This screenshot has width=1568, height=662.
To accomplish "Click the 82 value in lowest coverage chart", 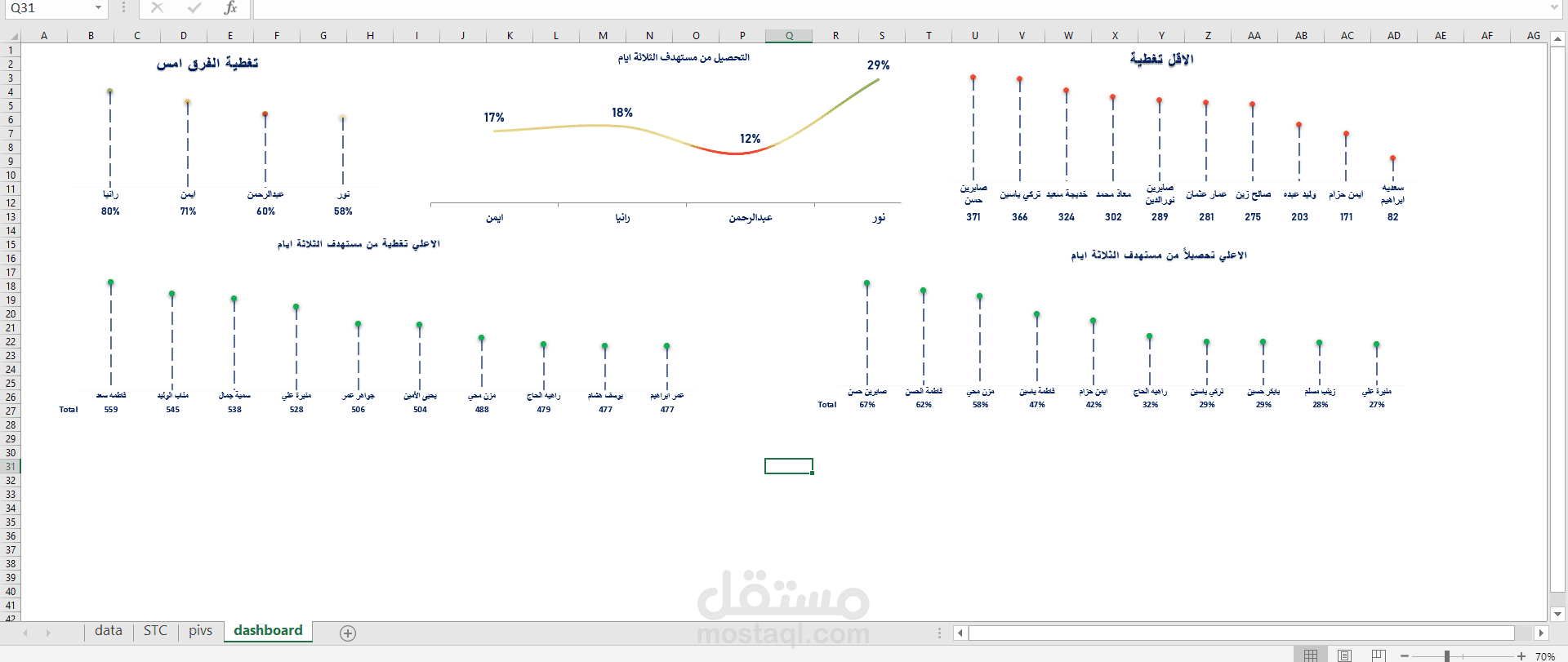I will click(1392, 217).
